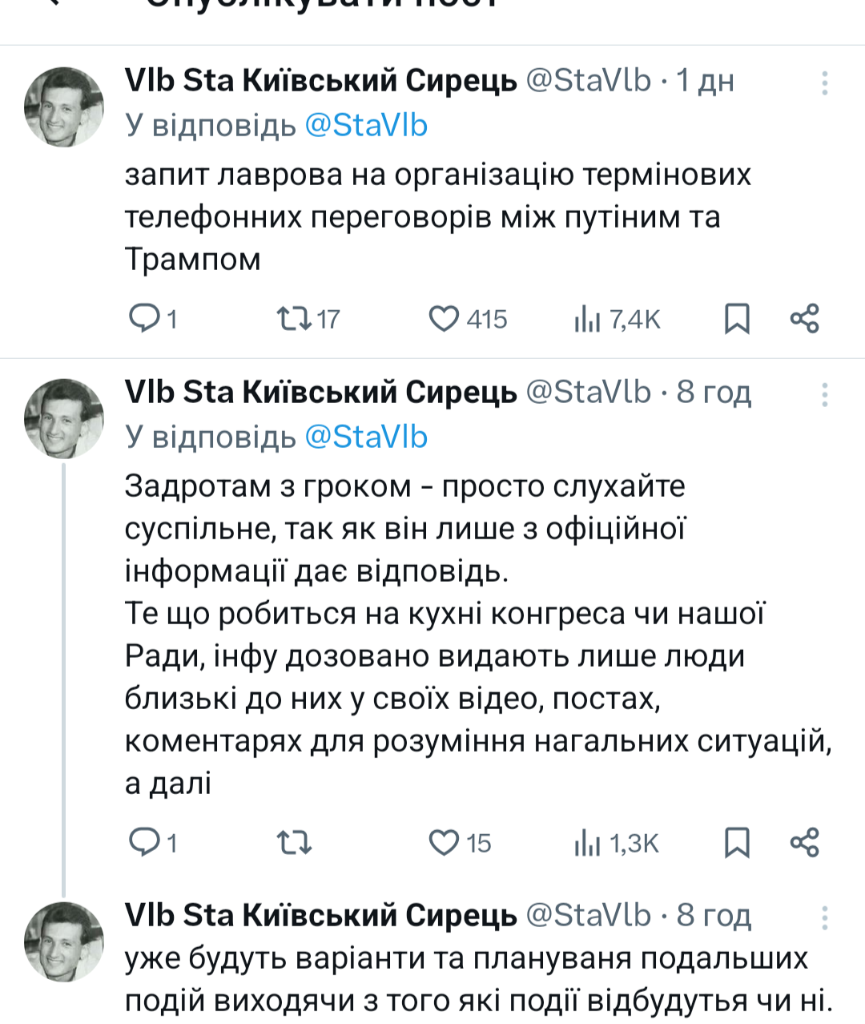Image resolution: width=865 pixels, height=1024 pixels.
Task: Tap @StaVlb reply link in the 'Задротам' post
Action: point(365,436)
